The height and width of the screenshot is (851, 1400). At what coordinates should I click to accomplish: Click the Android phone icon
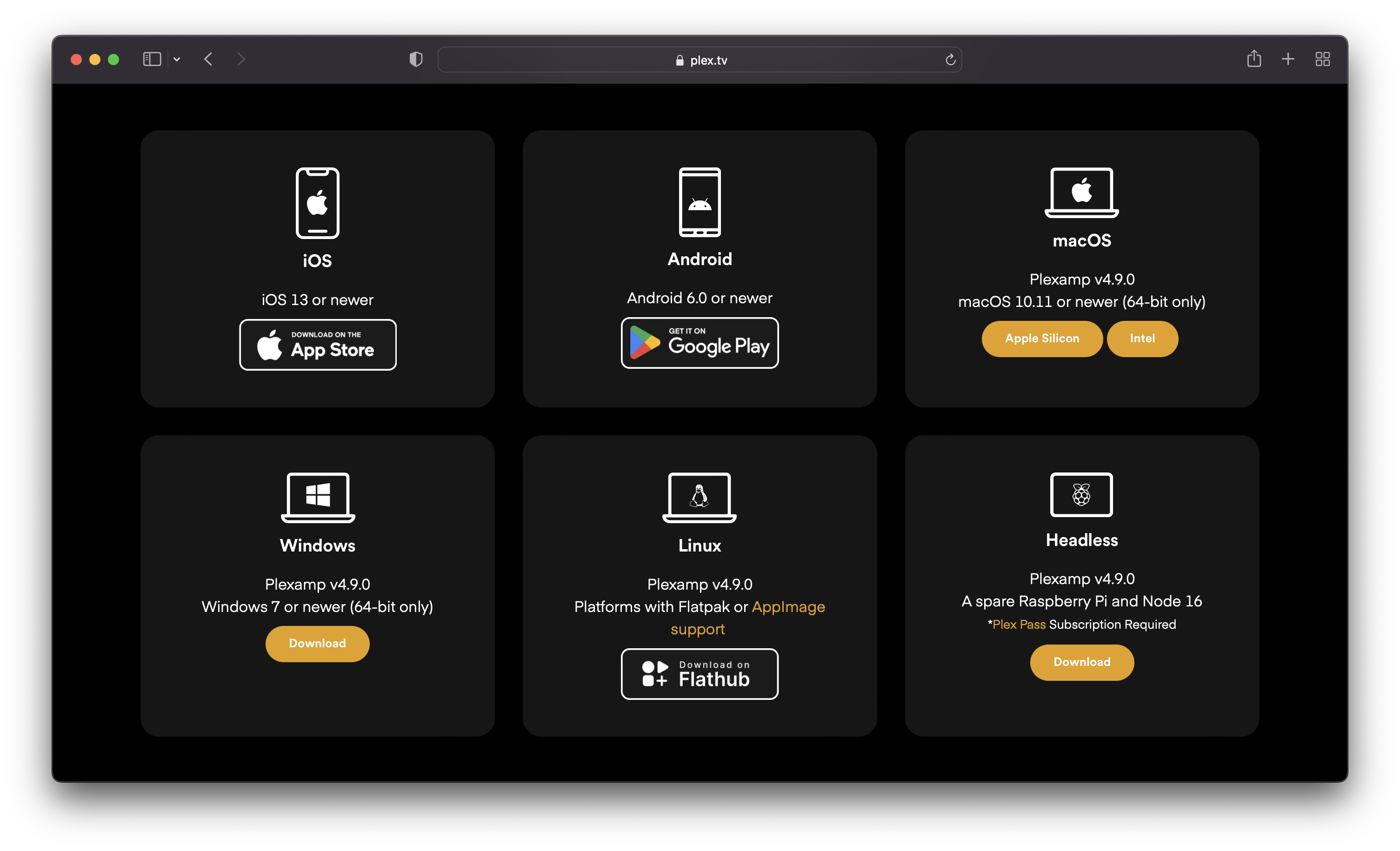click(x=700, y=202)
